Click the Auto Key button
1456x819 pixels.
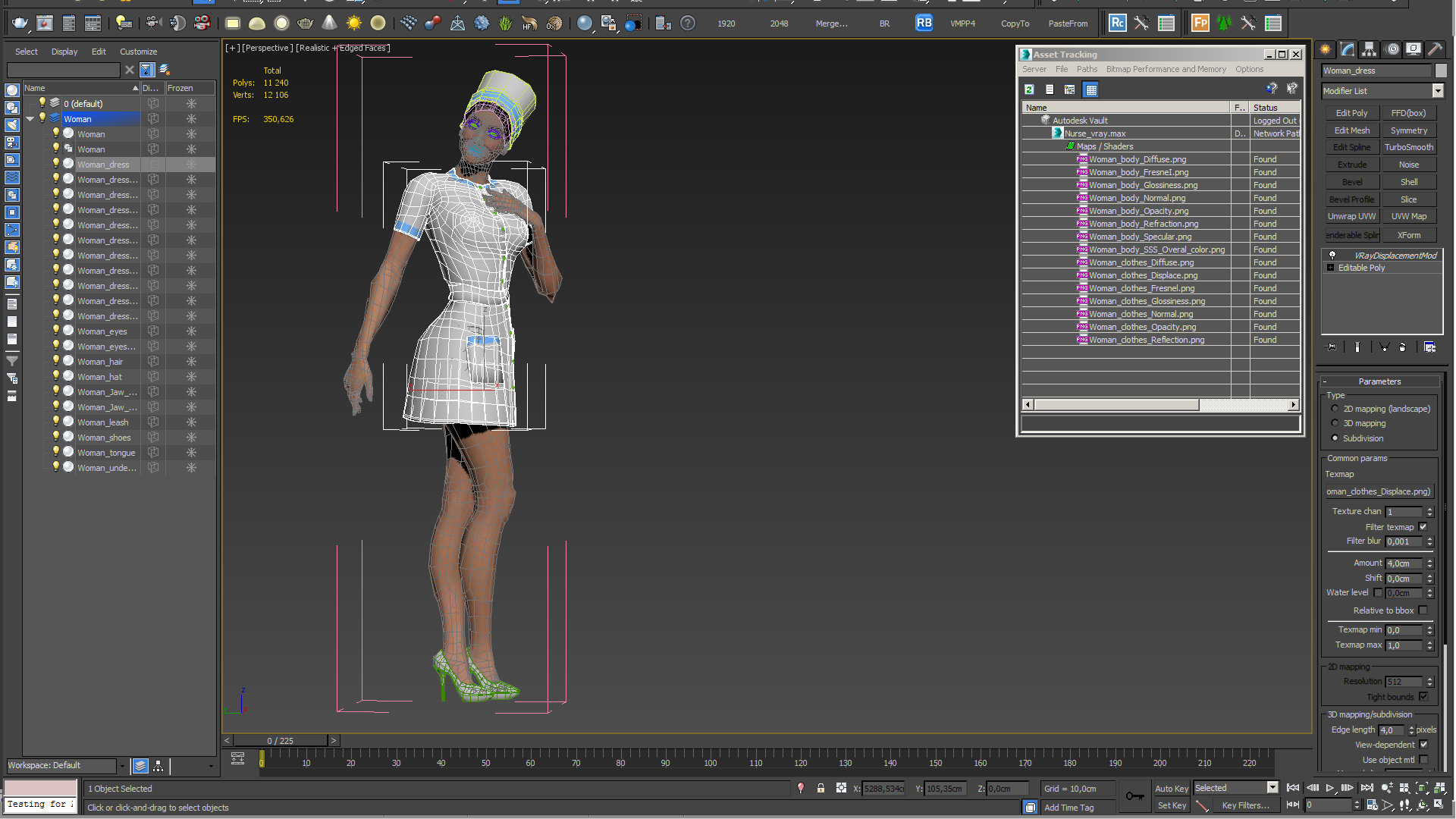click(x=1171, y=789)
